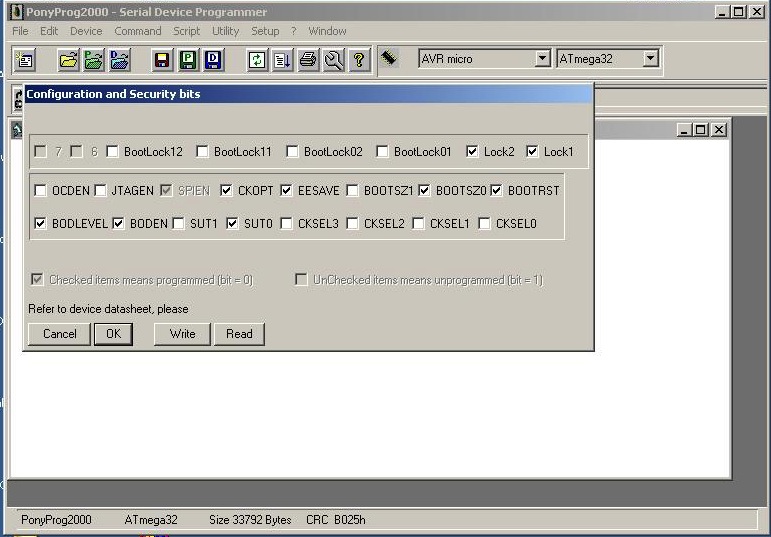Screen dimensions: 771x537
Task: Click the Print printer icon
Action: [x=308, y=60]
